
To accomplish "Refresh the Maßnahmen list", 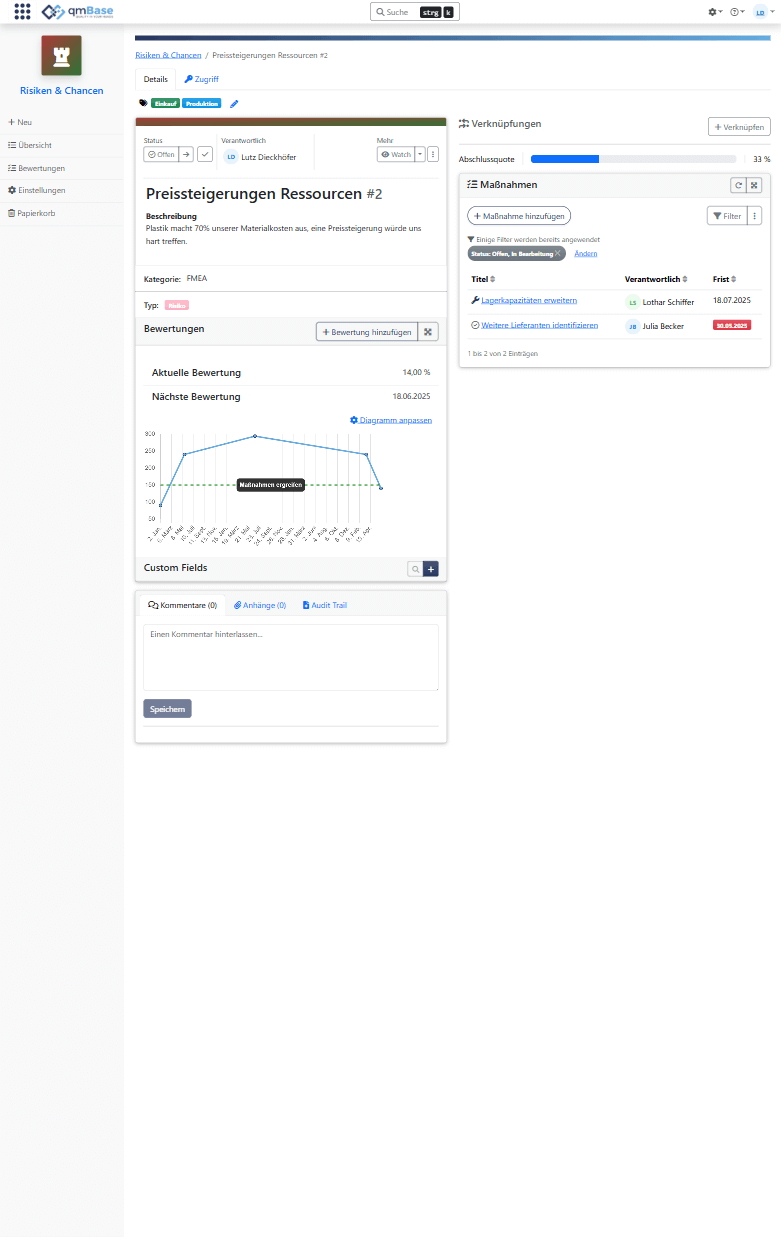I will tap(738, 185).
